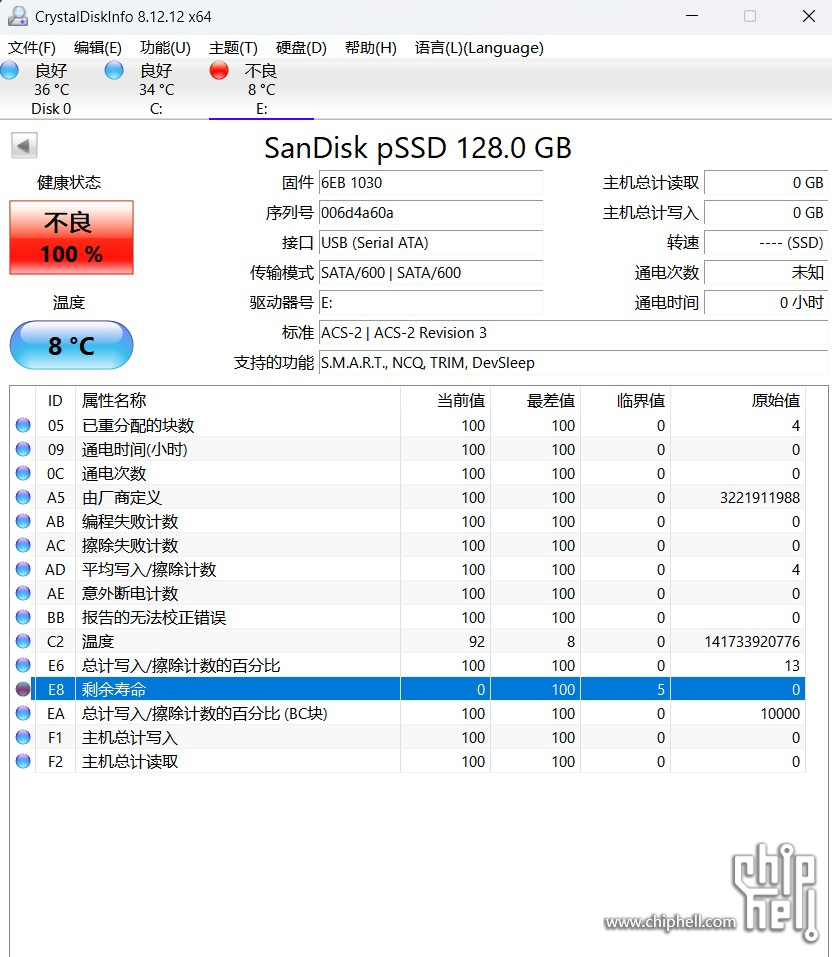This screenshot has width=832, height=957.
Task: Click the 通电时间 value 0 小时
Action: (766, 302)
